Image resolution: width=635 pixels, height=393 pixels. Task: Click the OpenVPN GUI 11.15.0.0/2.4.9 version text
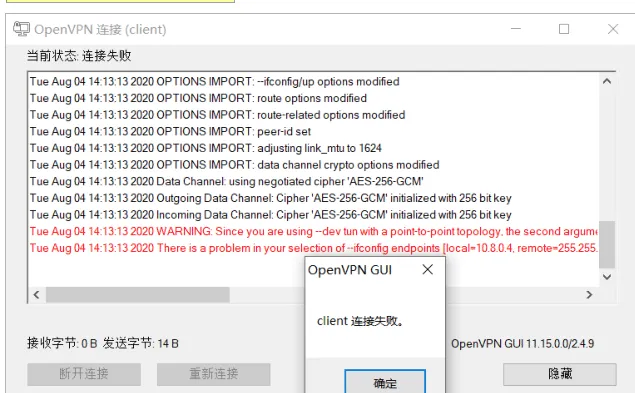pos(522,344)
